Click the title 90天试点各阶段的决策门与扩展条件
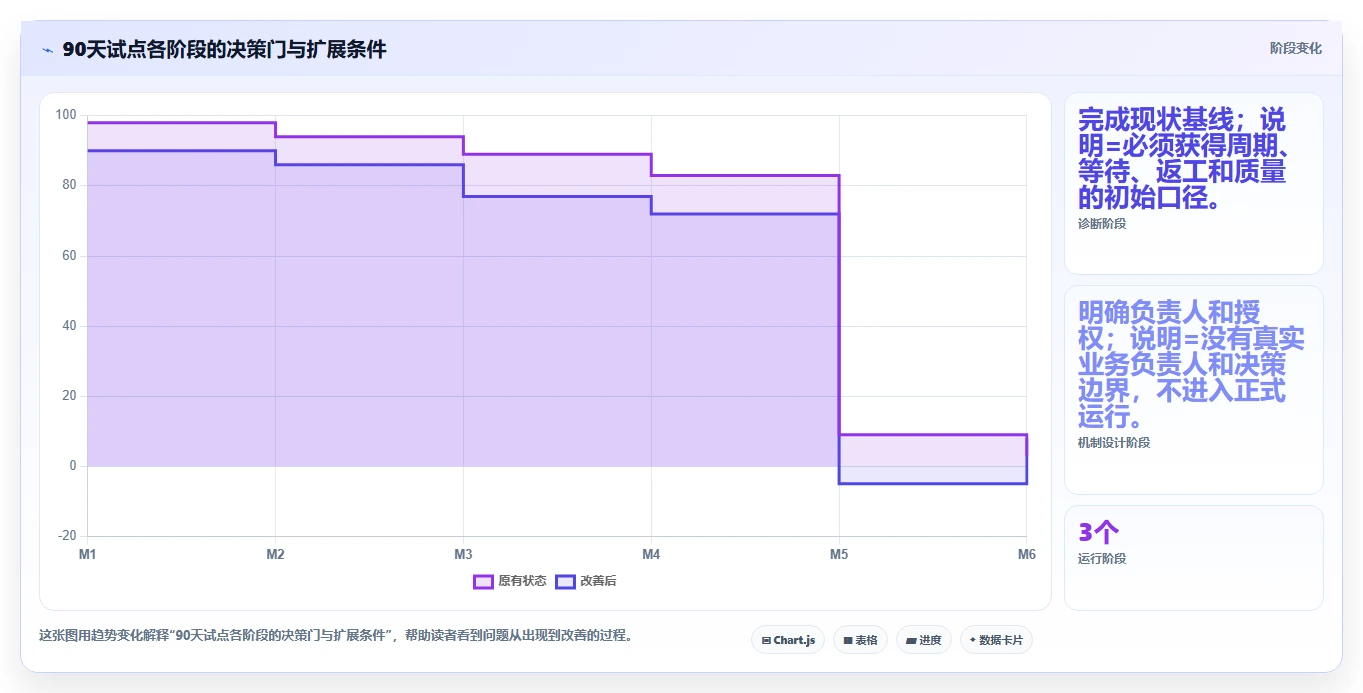This screenshot has width=1363, height=693. tap(224, 50)
